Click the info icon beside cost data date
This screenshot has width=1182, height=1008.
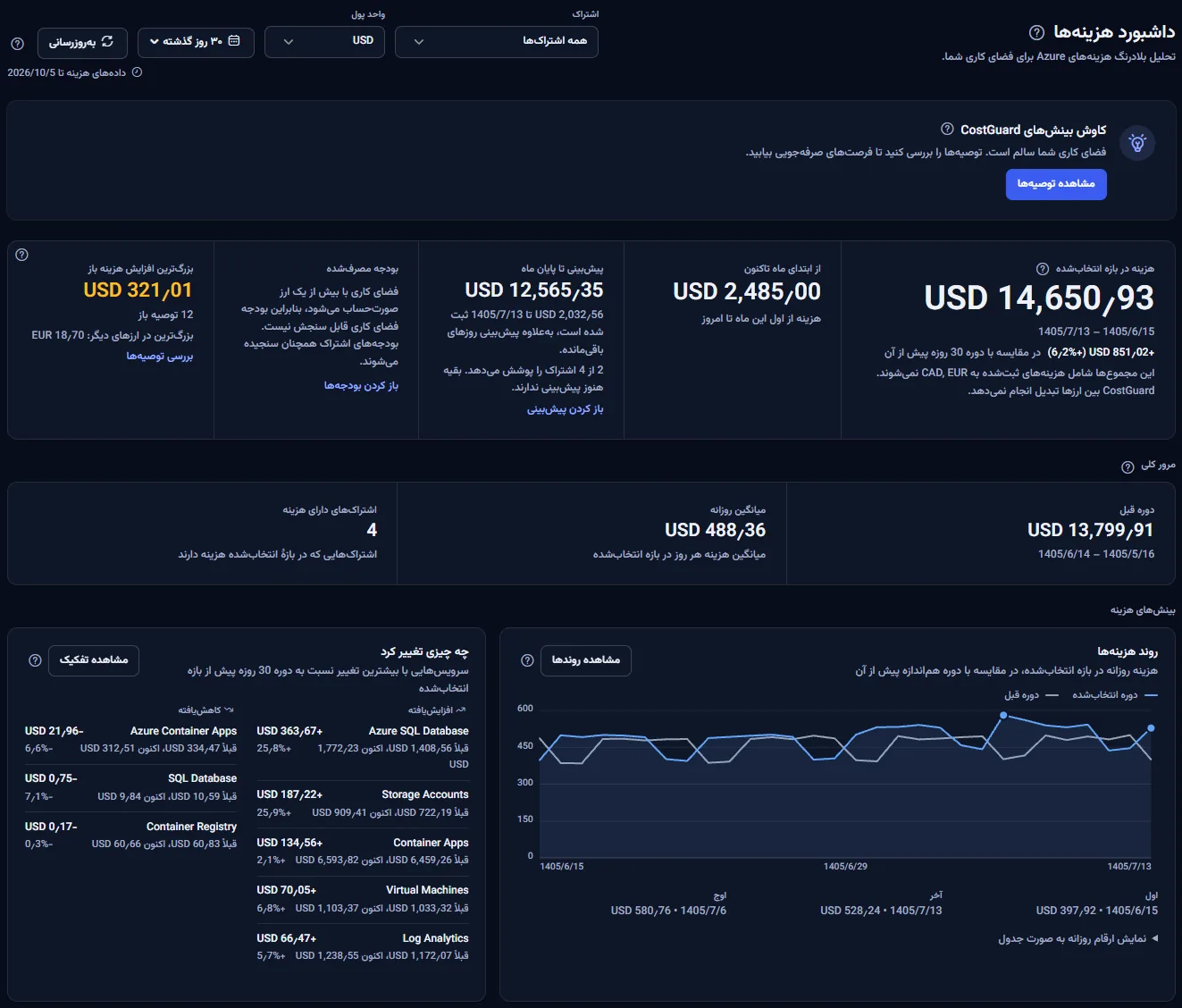click(137, 72)
